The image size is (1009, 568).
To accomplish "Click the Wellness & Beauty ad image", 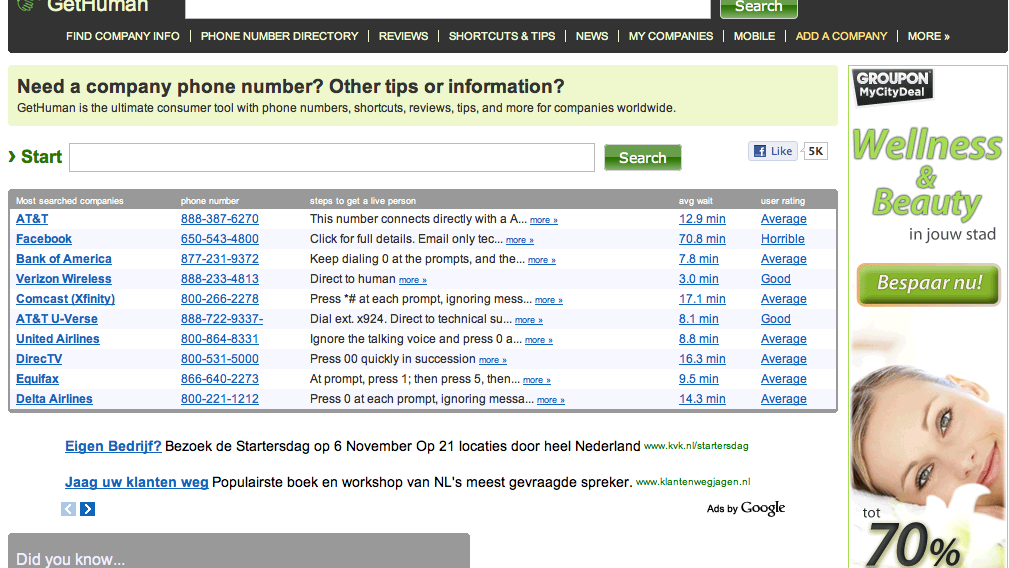I will pyautogui.click(x=927, y=316).
